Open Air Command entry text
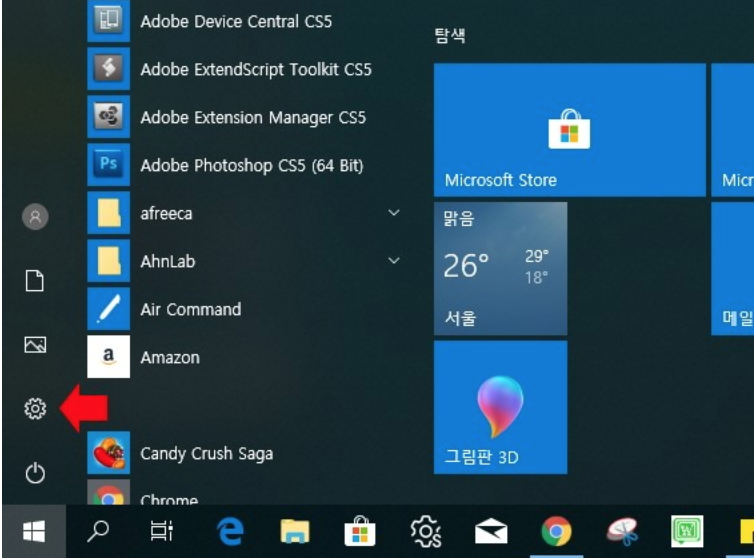 coord(191,310)
